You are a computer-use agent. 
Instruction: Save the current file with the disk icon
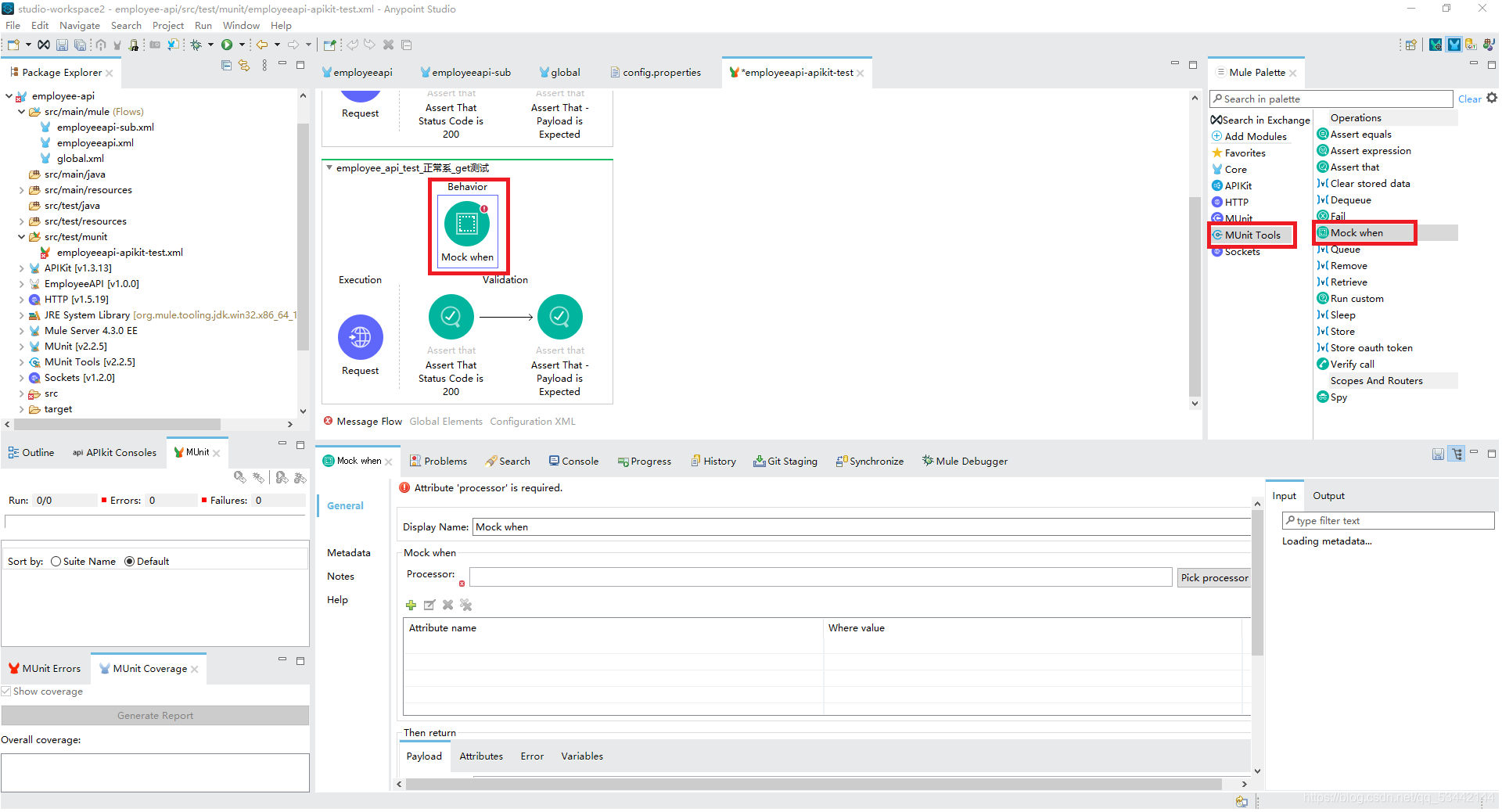[x=62, y=45]
